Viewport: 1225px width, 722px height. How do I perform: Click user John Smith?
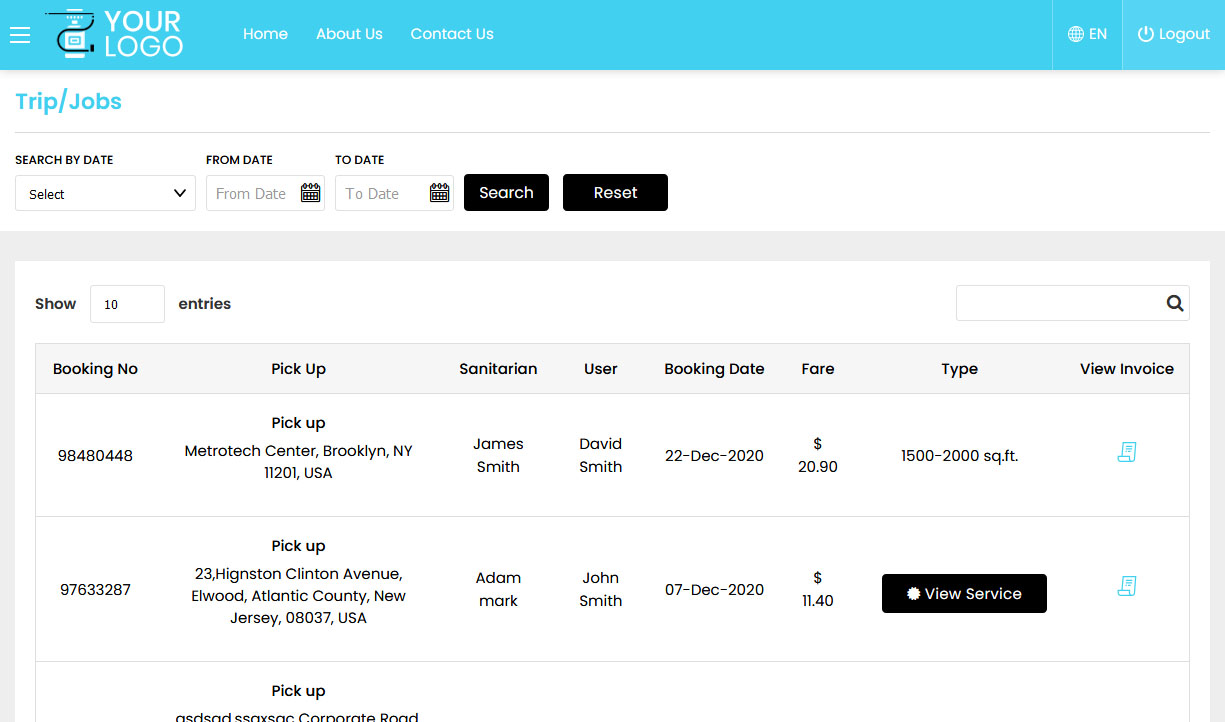click(x=601, y=589)
